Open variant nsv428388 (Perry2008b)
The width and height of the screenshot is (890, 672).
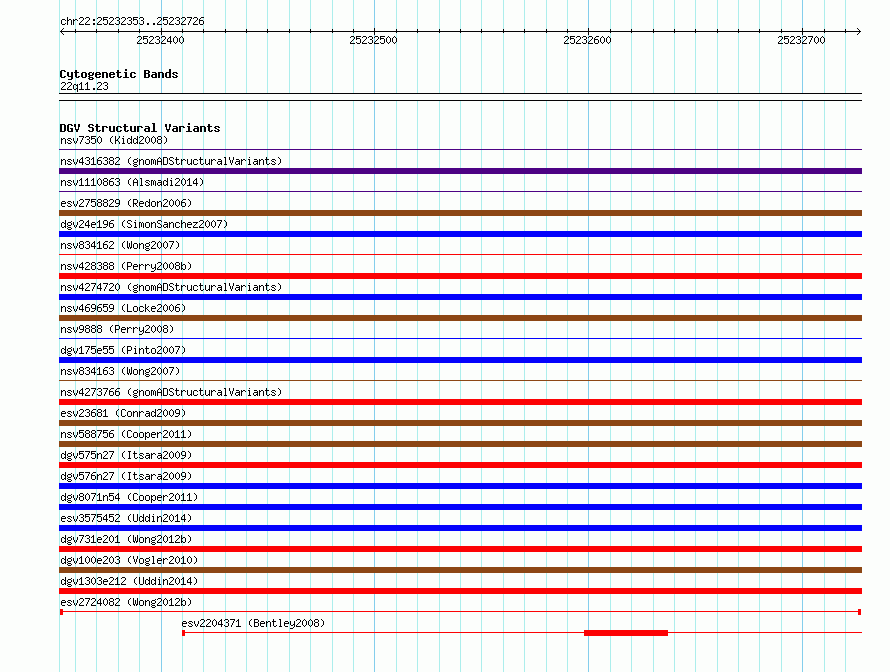pyautogui.click(x=126, y=266)
